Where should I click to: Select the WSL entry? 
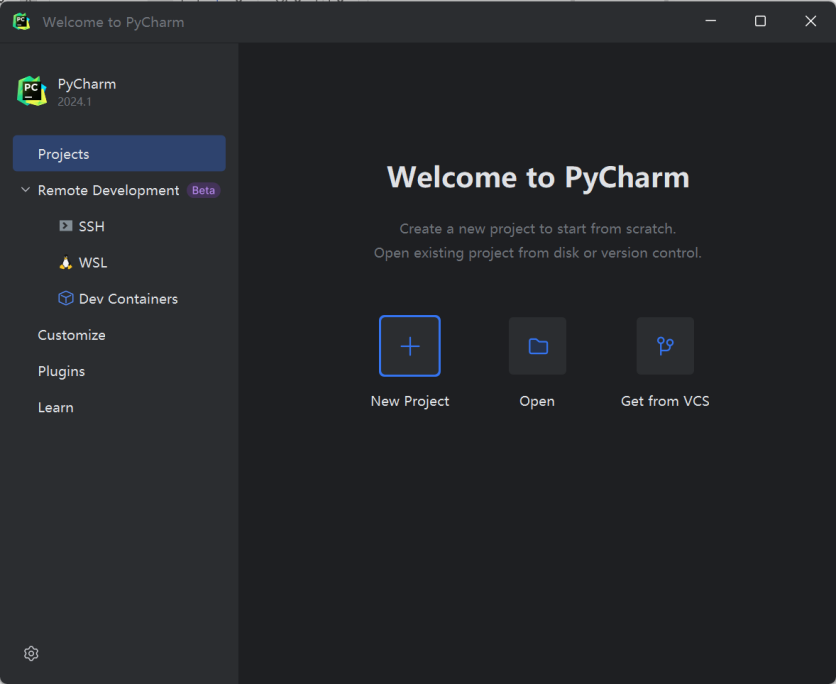tap(93, 263)
